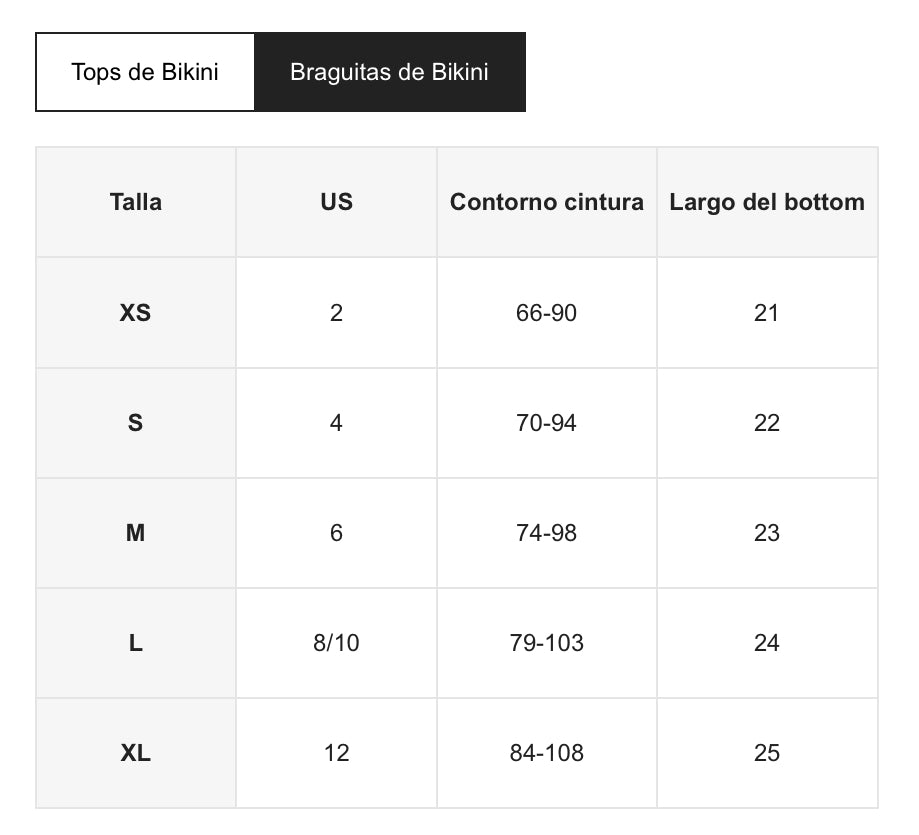Click bottom length value 21

pos(767,313)
